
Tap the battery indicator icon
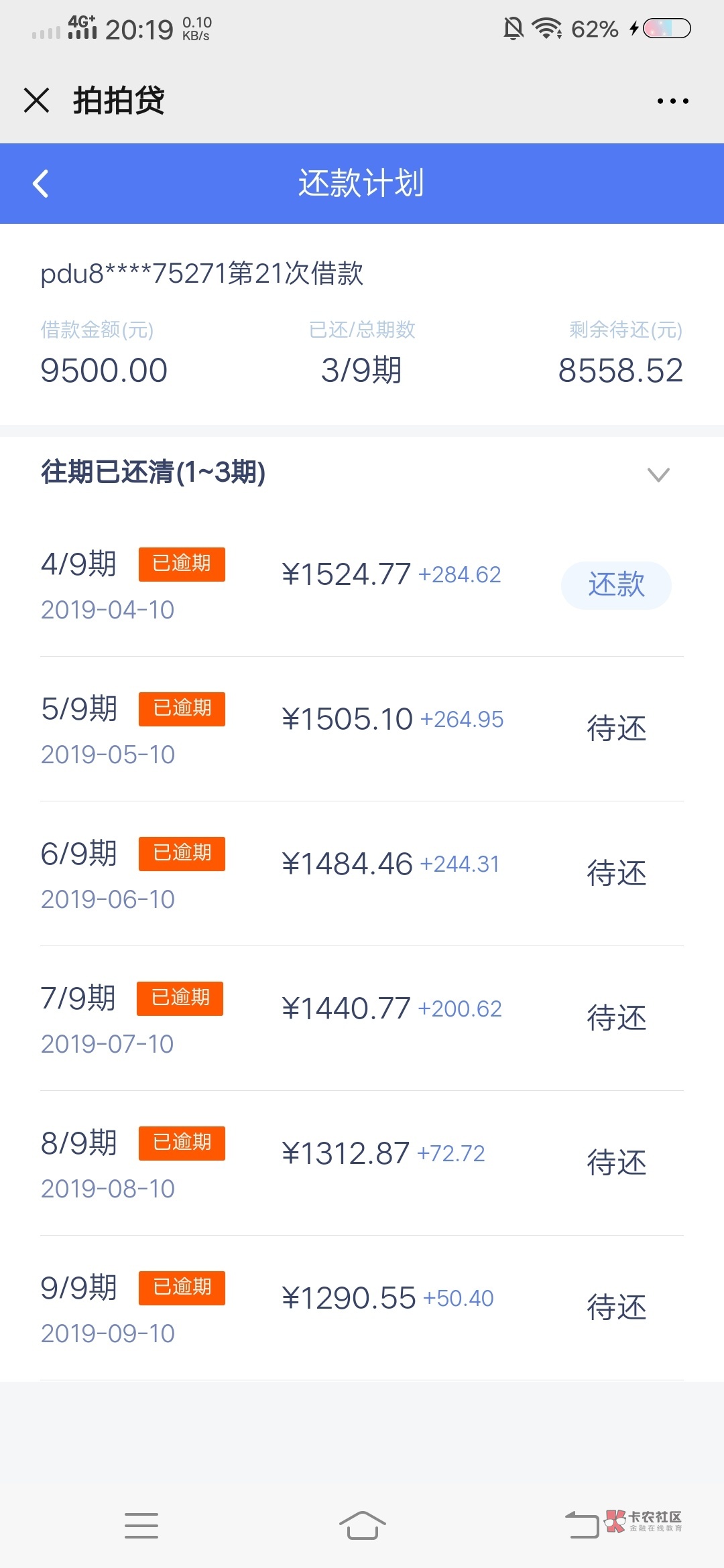(x=666, y=29)
